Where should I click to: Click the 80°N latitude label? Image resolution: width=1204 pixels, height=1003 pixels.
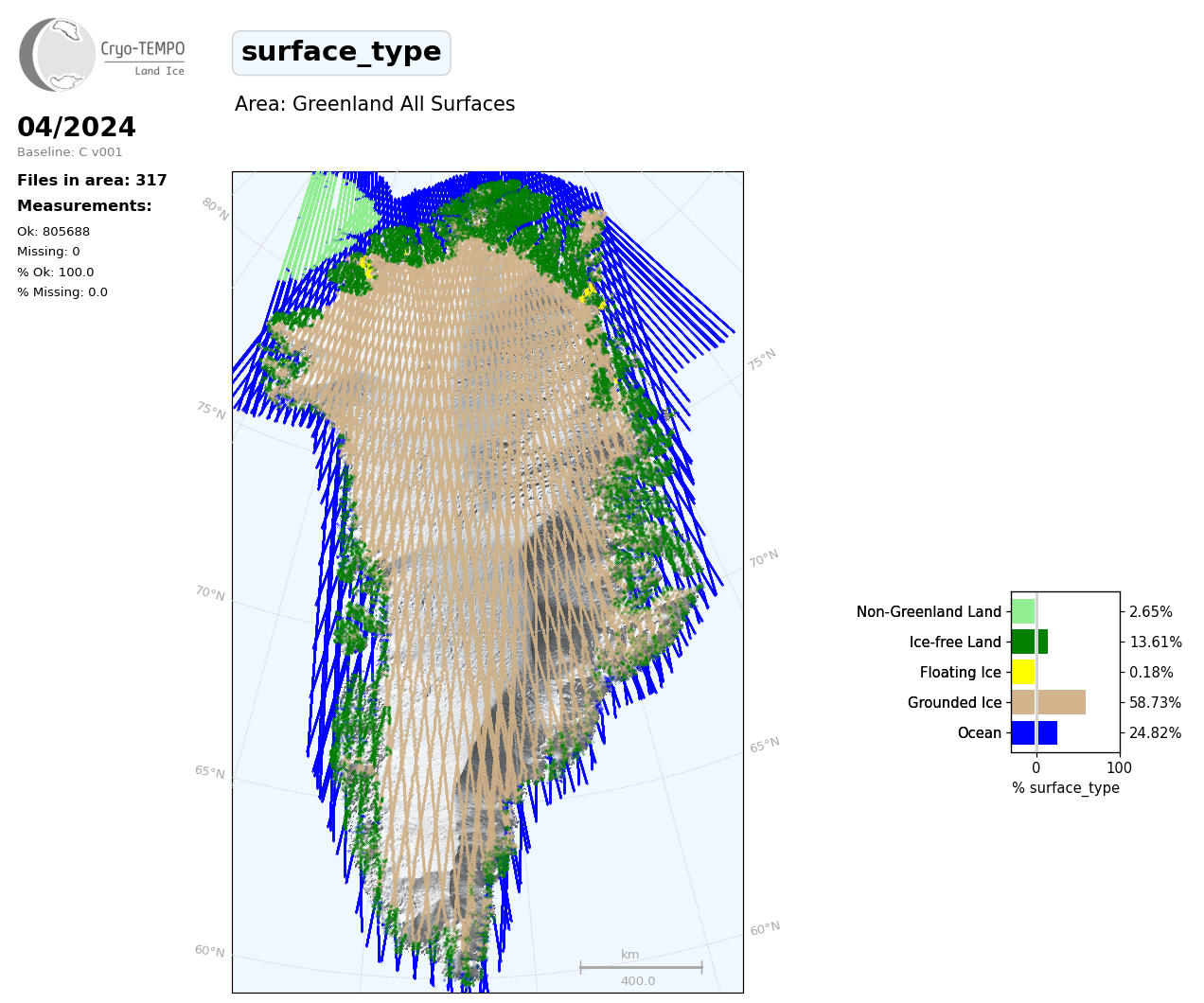tap(215, 209)
